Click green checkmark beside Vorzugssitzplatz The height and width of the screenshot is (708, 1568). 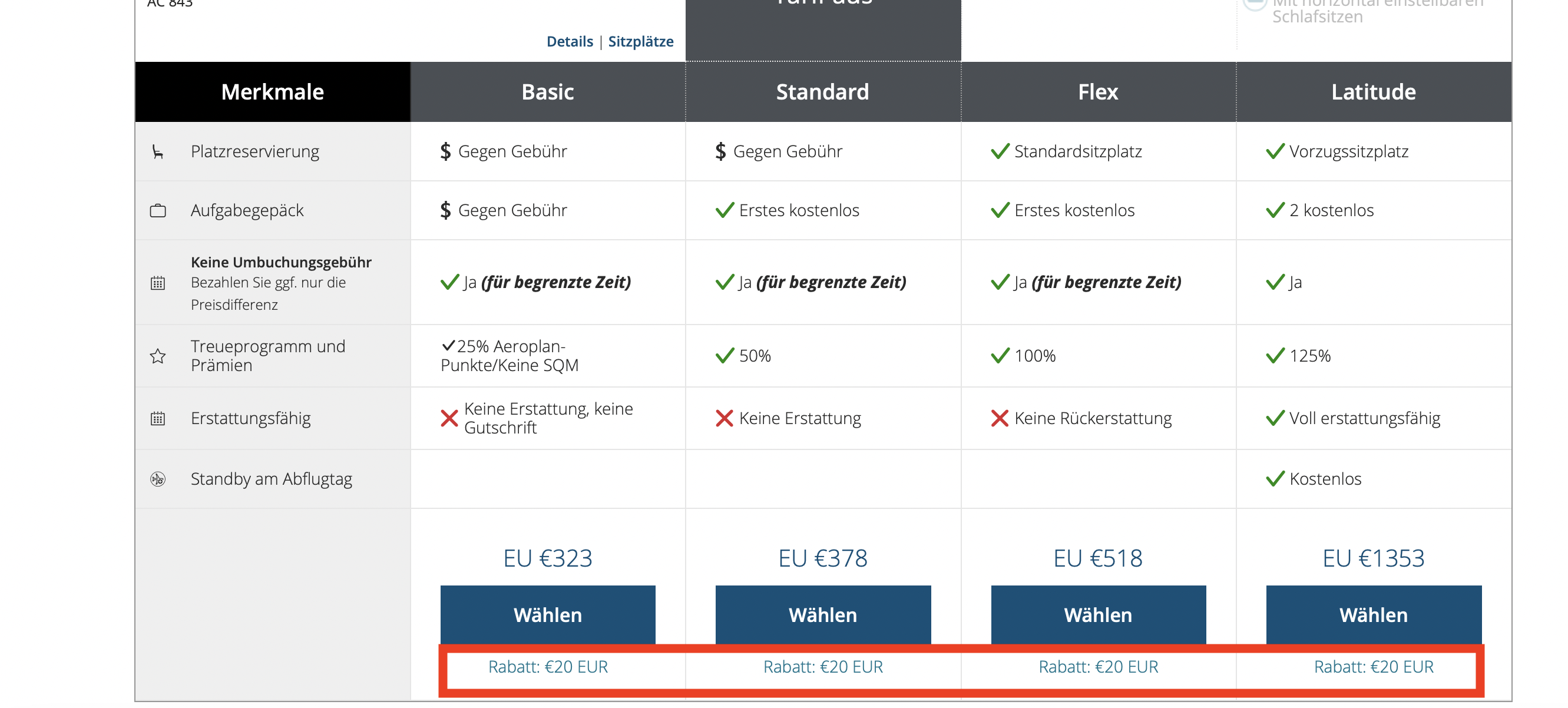coord(1275,151)
